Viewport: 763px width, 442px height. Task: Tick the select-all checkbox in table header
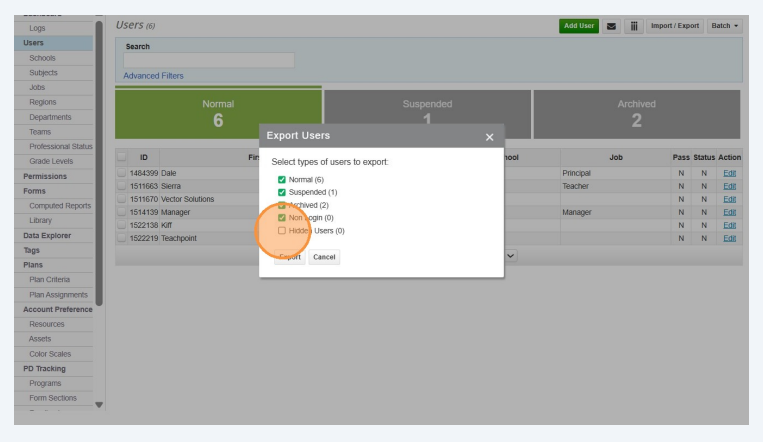point(122,157)
